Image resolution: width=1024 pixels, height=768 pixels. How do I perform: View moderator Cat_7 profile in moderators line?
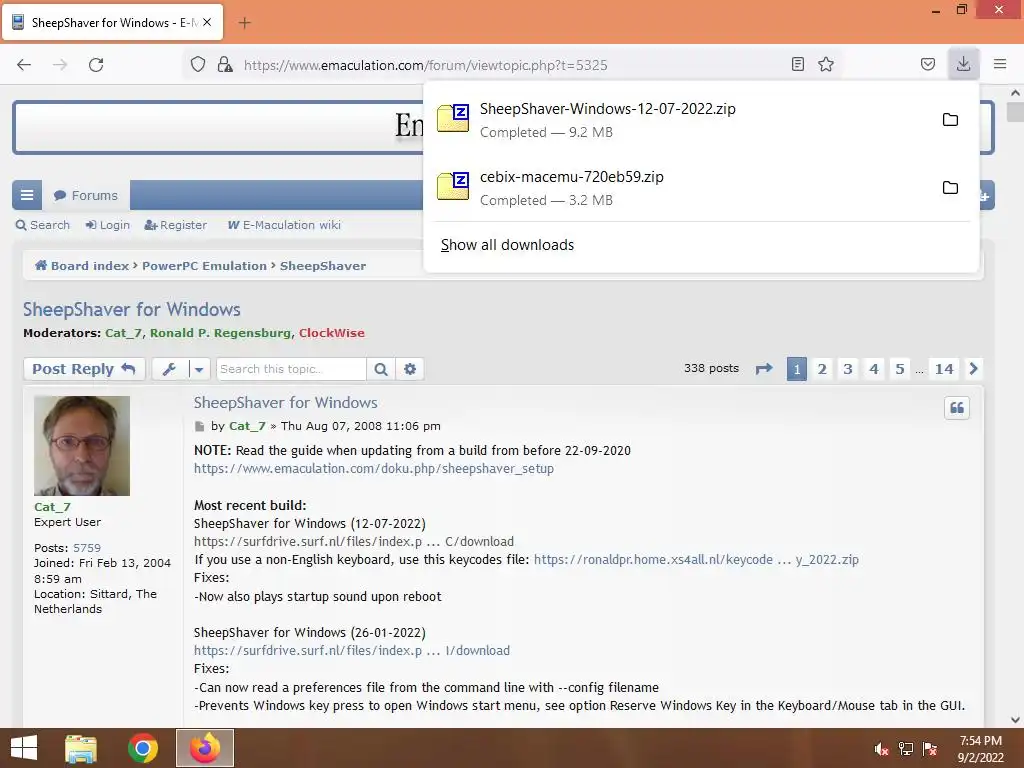(x=123, y=333)
